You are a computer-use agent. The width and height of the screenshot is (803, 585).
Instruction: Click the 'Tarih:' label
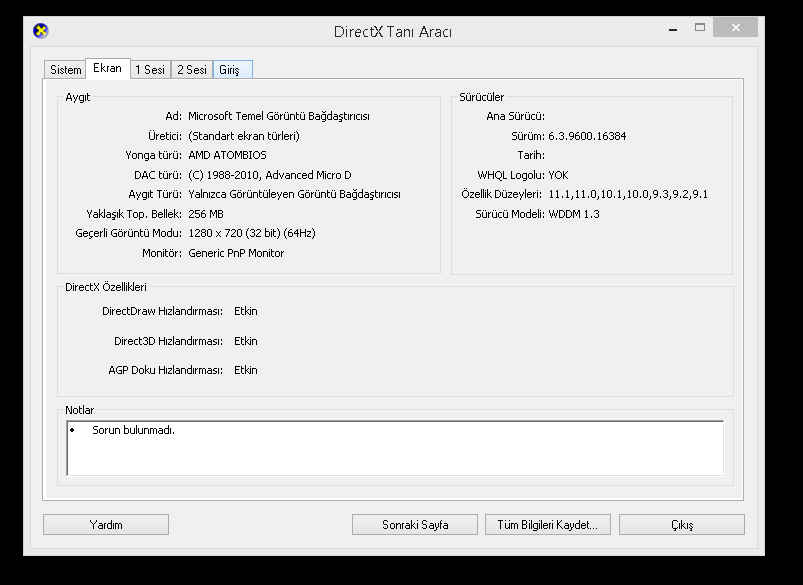coord(531,155)
